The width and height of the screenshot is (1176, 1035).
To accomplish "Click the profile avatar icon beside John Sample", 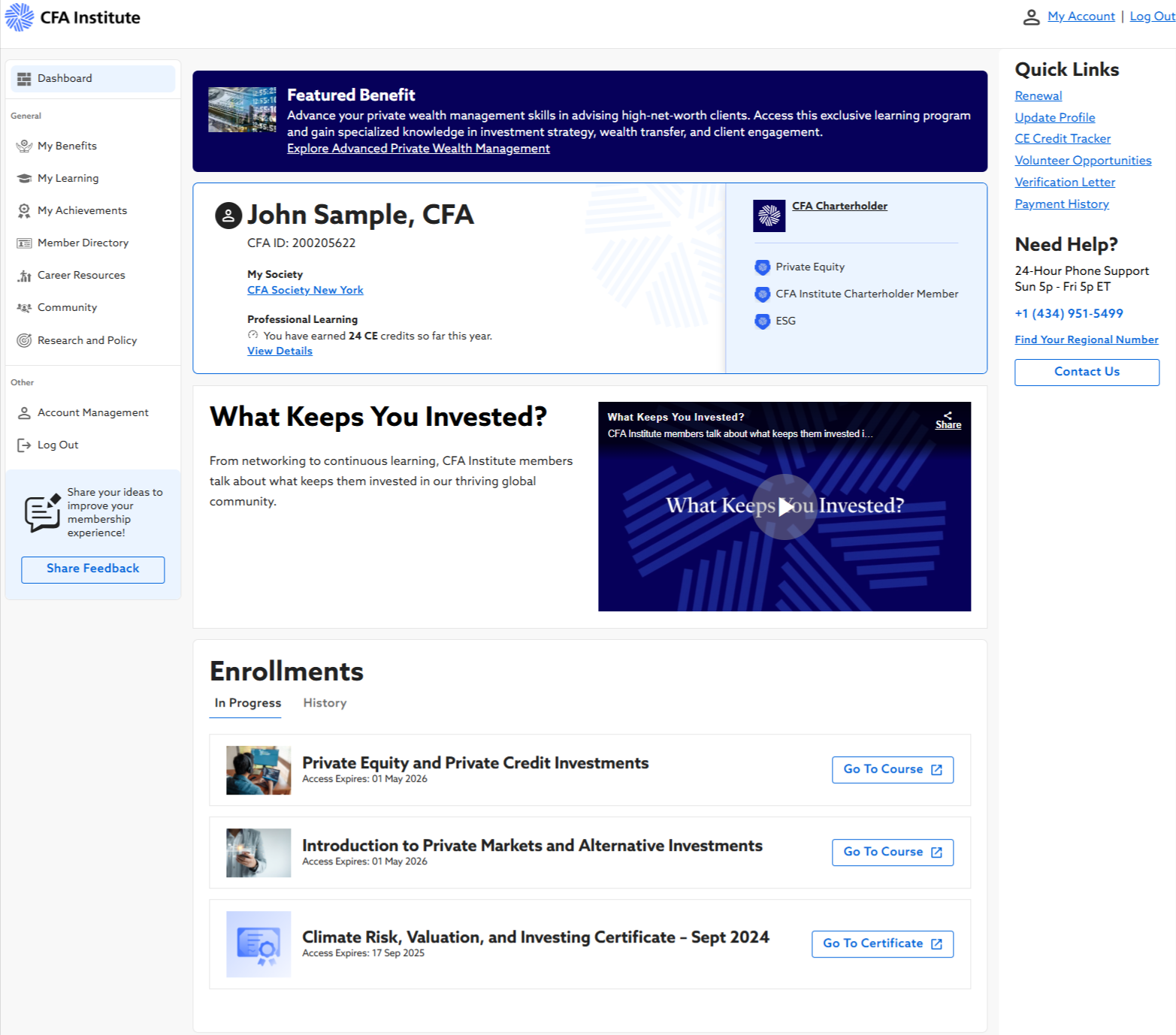I will point(228,216).
